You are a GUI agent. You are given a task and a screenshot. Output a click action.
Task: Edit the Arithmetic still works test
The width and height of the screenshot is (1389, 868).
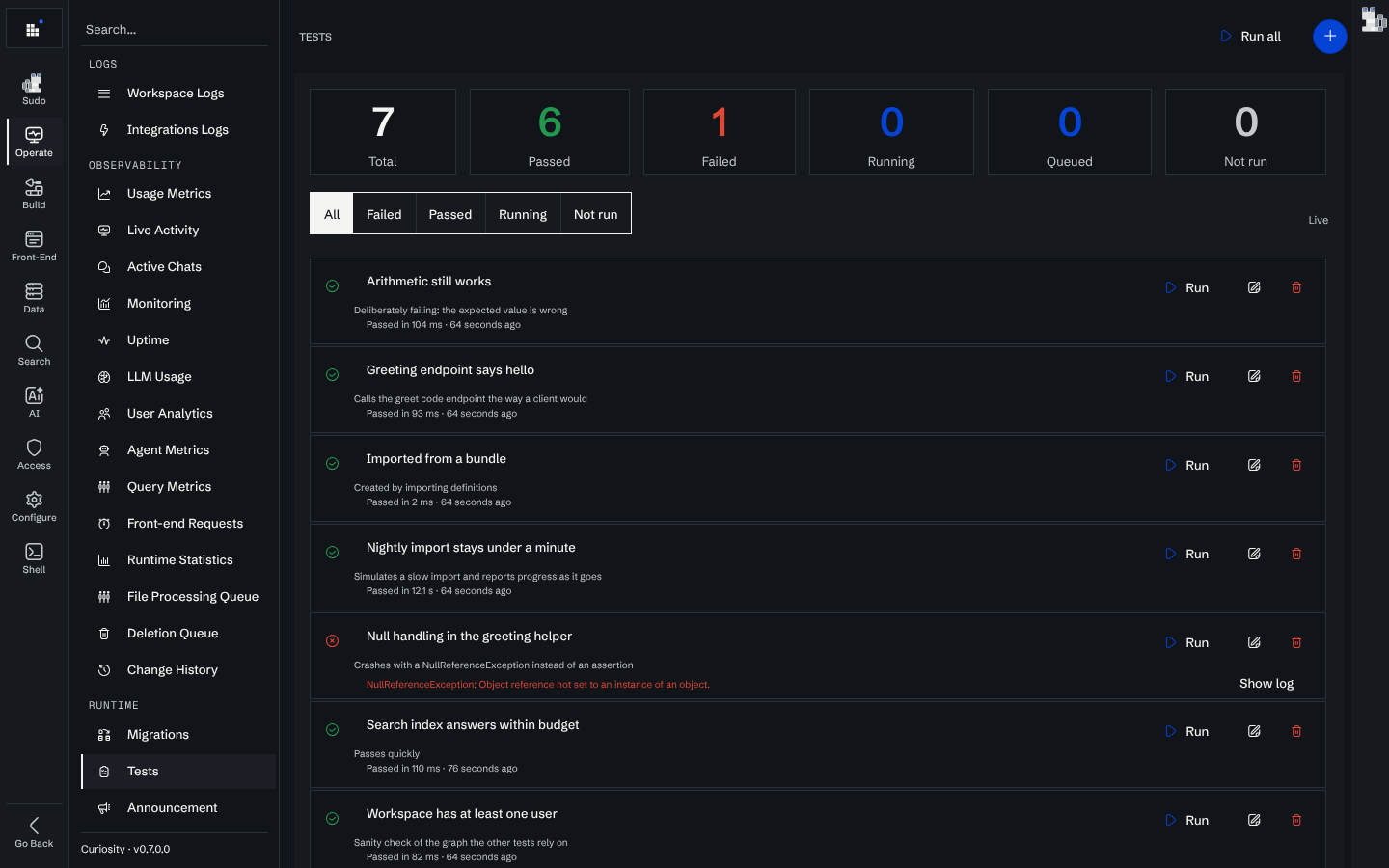pyautogui.click(x=1254, y=287)
